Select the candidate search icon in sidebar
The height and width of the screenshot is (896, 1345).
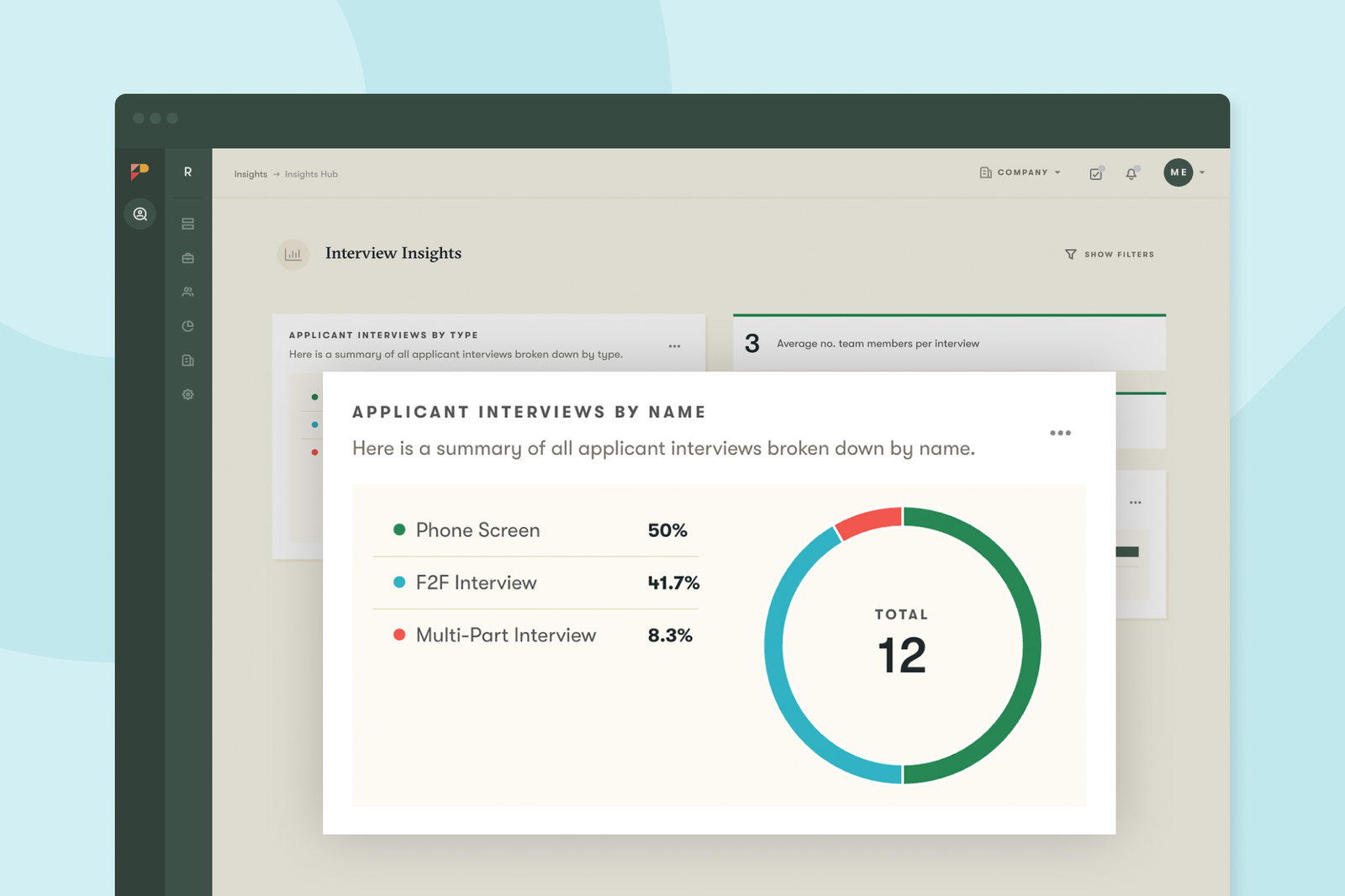pyautogui.click(x=140, y=214)
